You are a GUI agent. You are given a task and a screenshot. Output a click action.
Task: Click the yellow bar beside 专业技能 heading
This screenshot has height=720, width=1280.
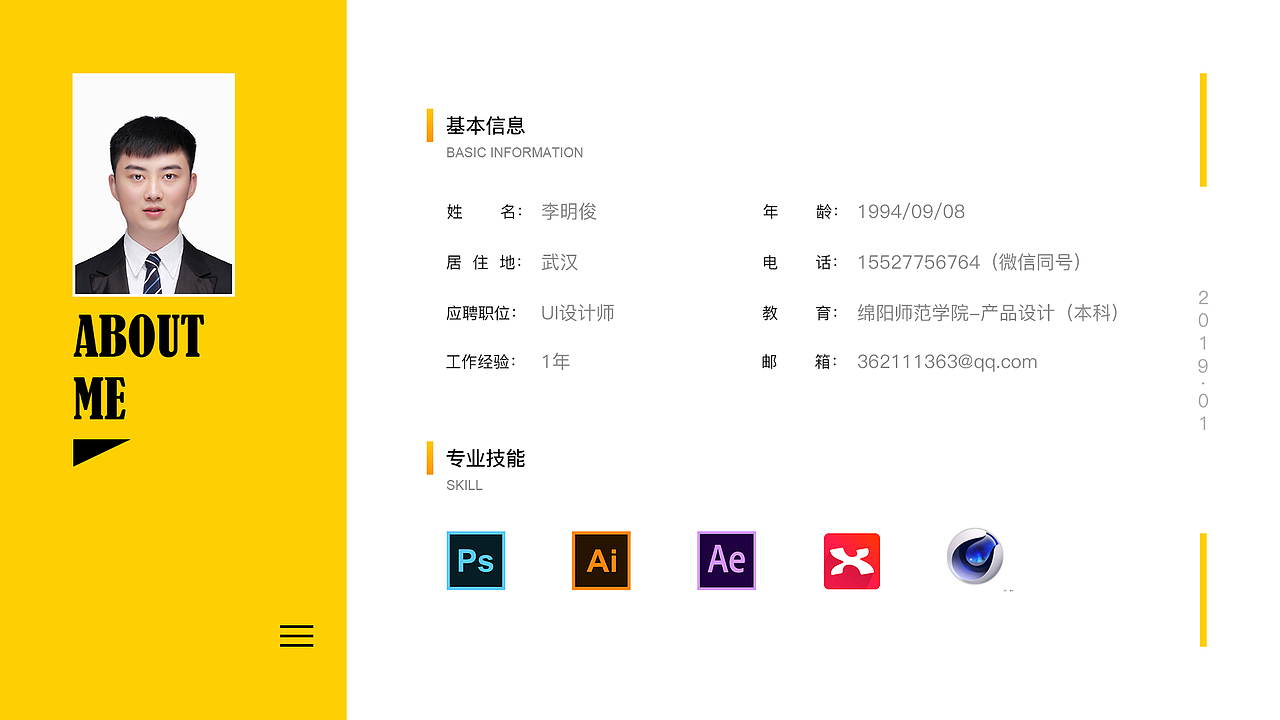(x=430, y=459)
